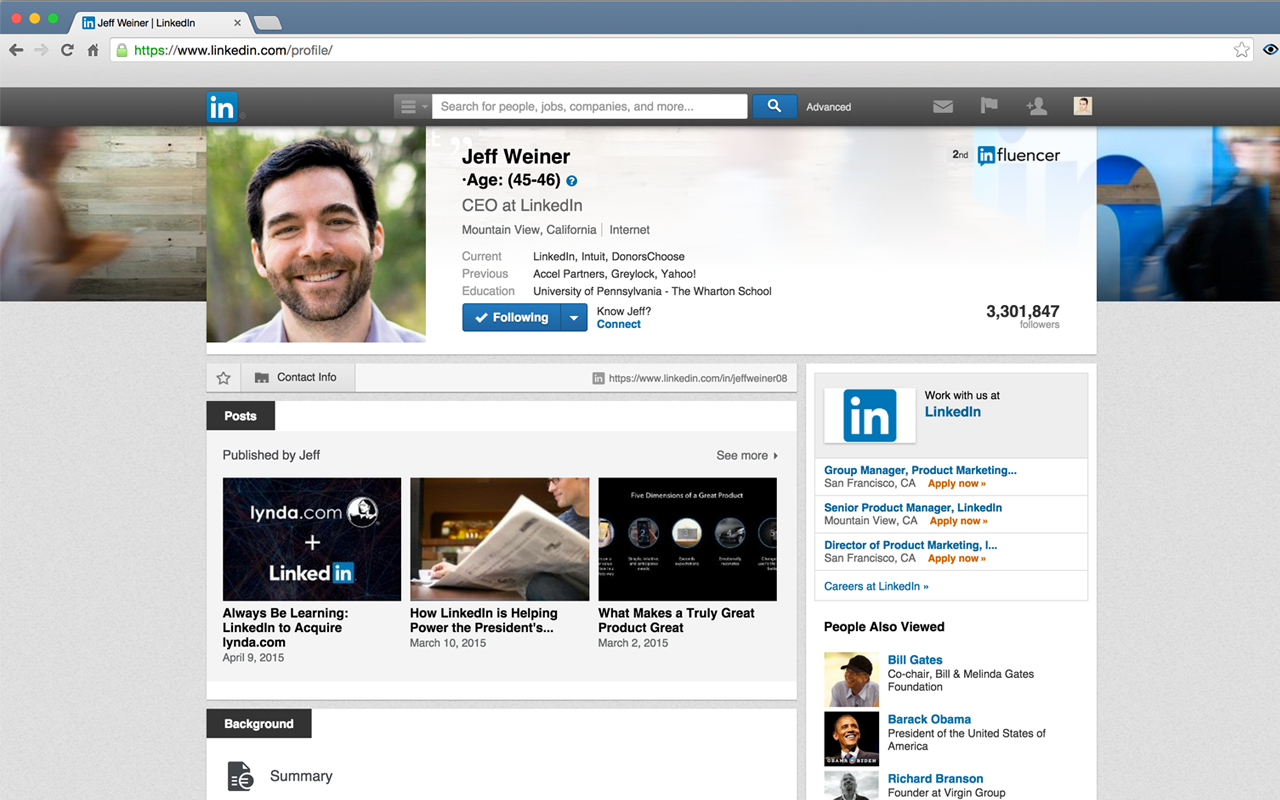Click Barack Obama profile photo

click(851, 739)
